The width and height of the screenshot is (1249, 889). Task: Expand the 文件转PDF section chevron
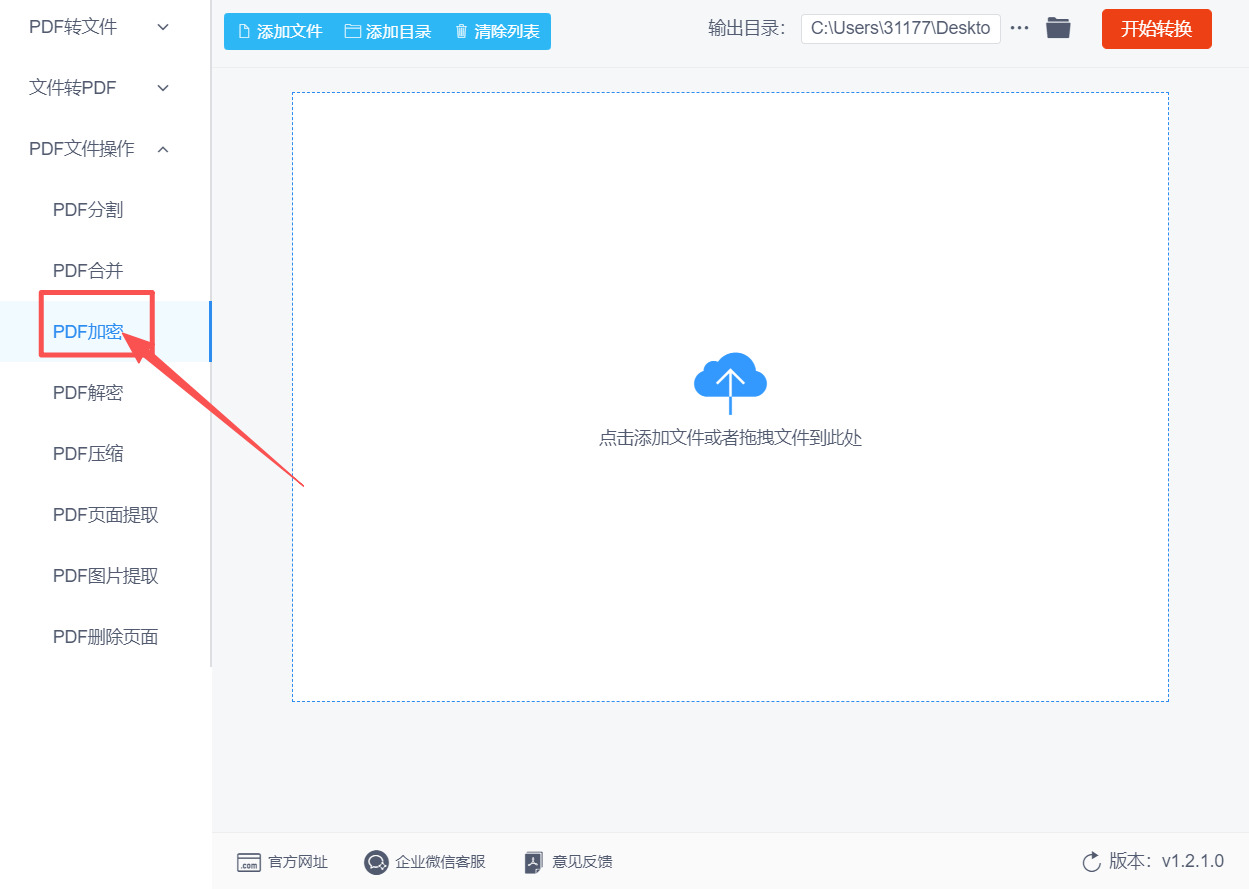pyautogui.click(x=163, y=88)
